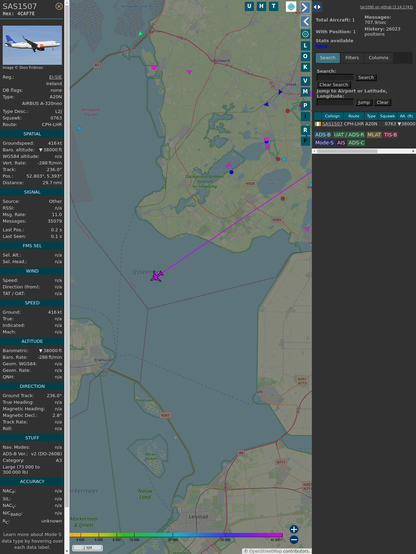Screen dimensions: 416x554
Task: Toggle the H map button
Action: (261, 6)
